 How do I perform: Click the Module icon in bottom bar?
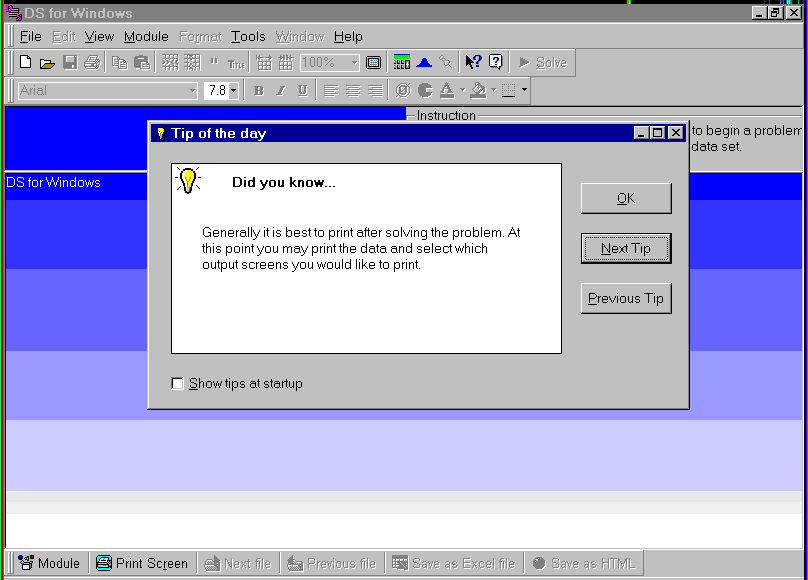(49, 563)
